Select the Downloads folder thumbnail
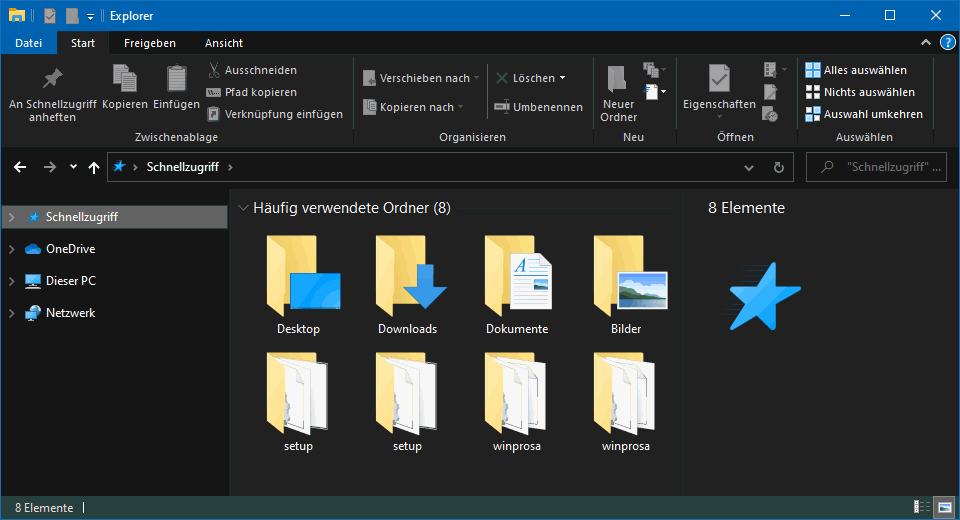 click(408, 285)
